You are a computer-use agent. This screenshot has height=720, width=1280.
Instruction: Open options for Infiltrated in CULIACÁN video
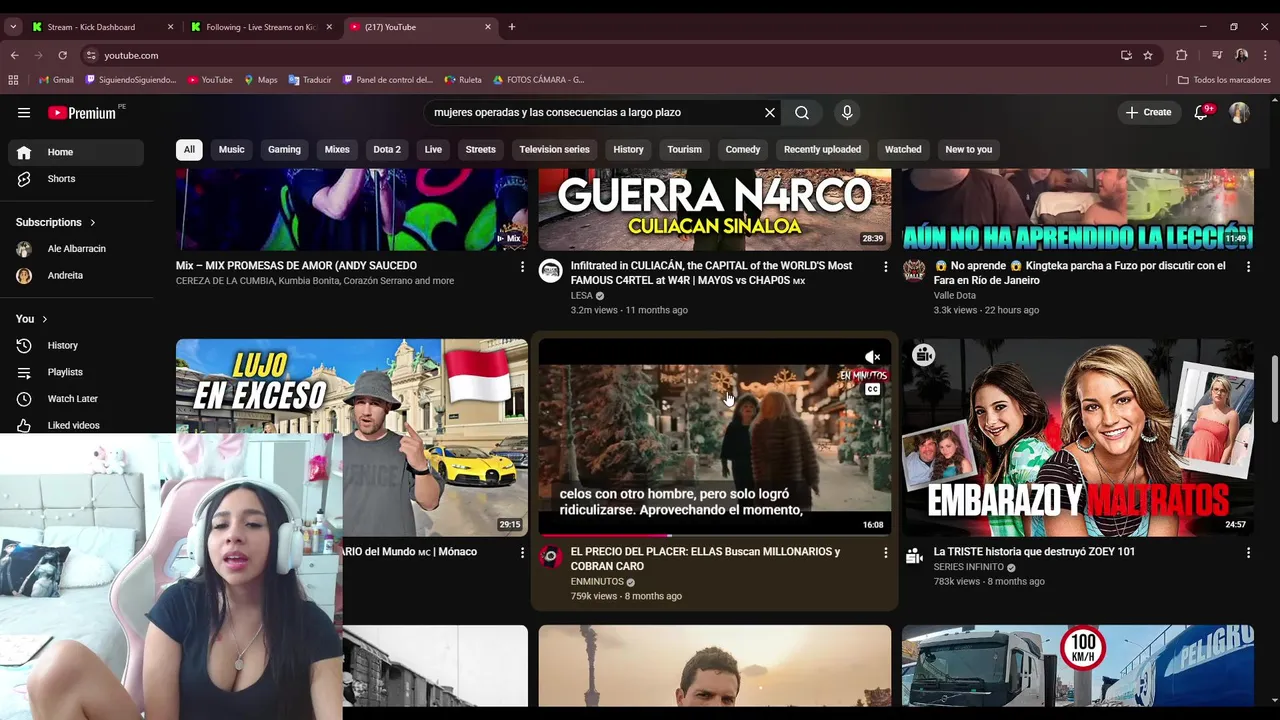pos(885,267)
